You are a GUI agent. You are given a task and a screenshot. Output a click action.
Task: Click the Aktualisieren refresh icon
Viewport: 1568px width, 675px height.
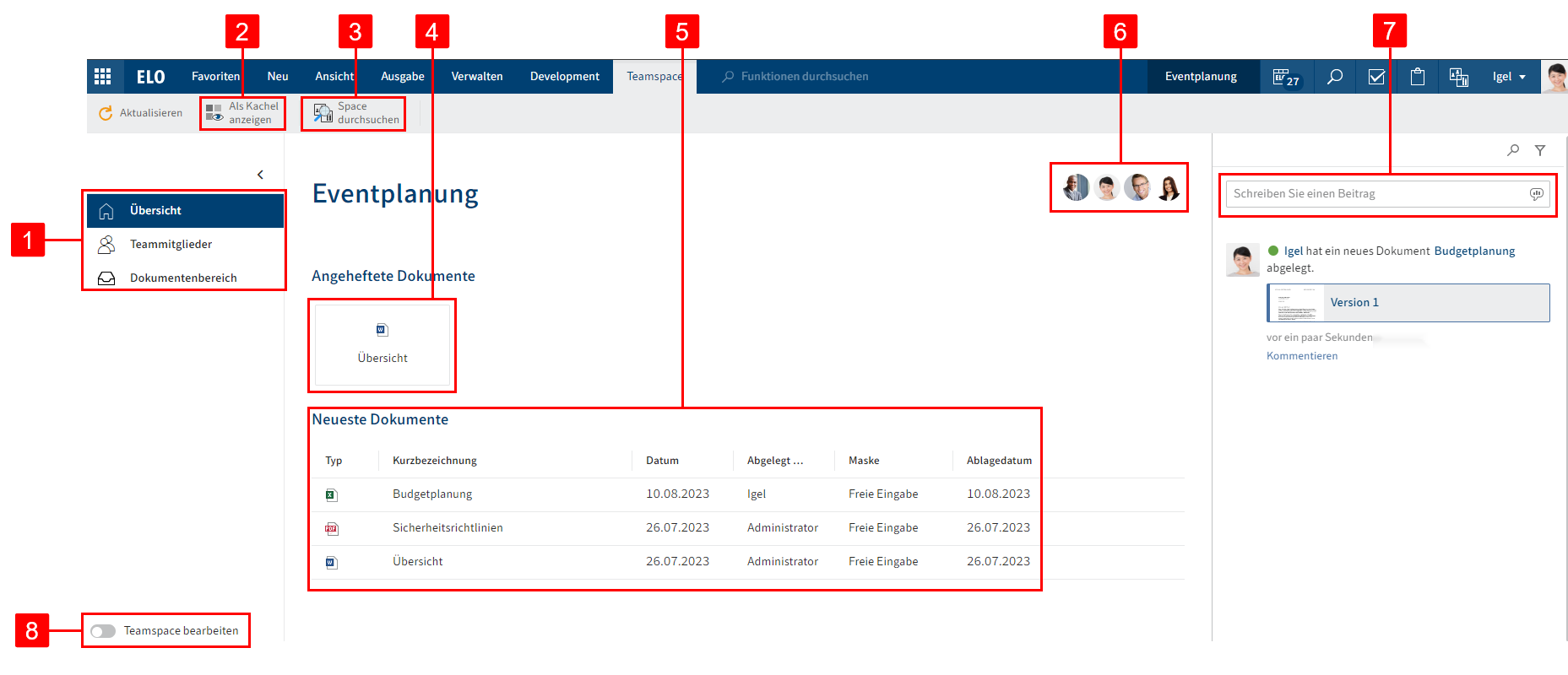point(106,113)
